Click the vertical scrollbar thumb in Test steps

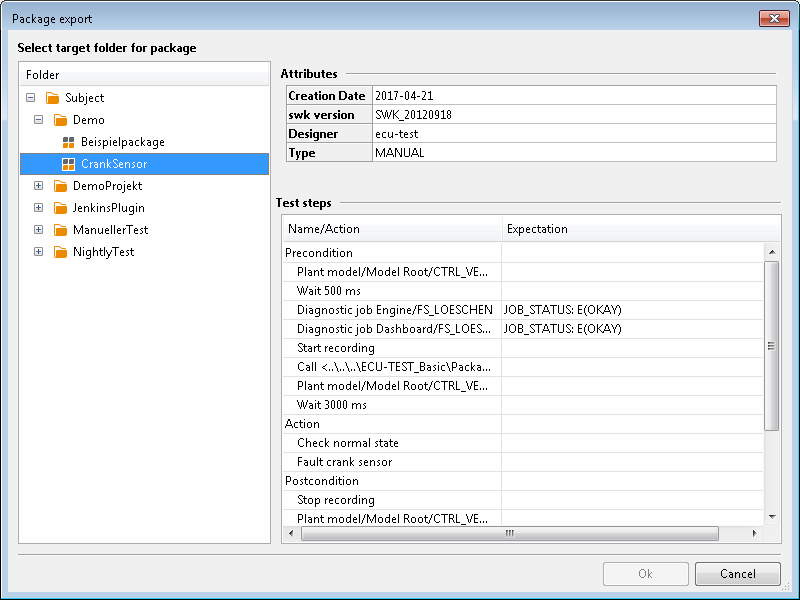tap(771, 346)
